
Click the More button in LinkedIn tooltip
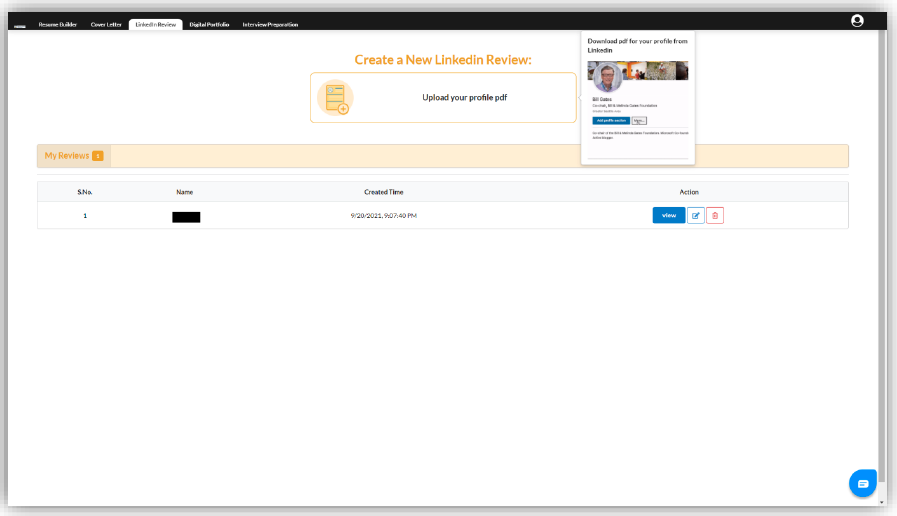[x=639, y=120]
